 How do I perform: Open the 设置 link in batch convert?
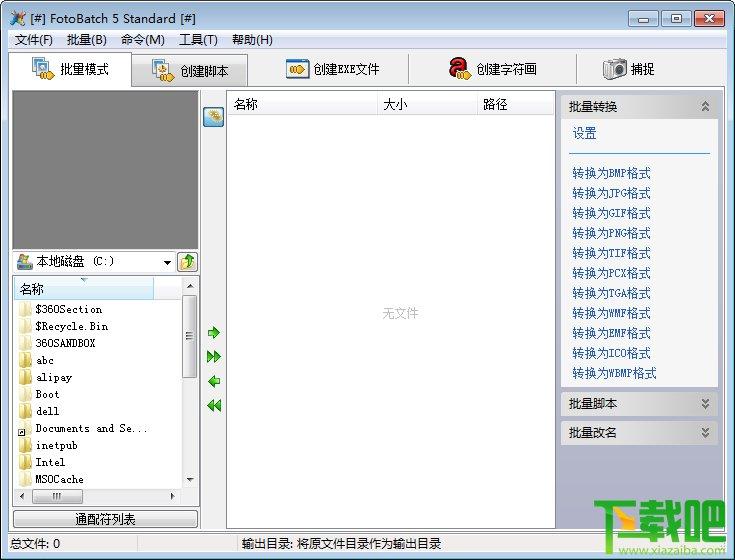pyautogui.click(x=584, y=134)
